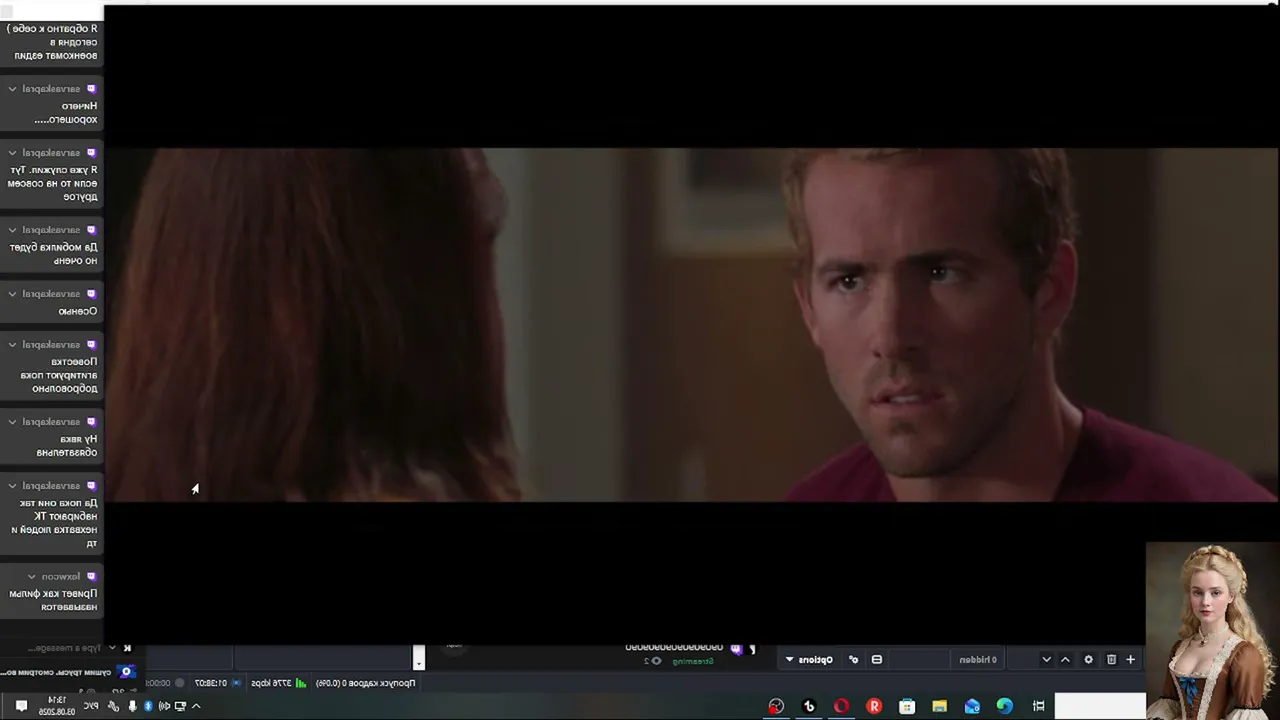
Task: Click the Twitch icon beside the channel name
Action: coord(736,648)
